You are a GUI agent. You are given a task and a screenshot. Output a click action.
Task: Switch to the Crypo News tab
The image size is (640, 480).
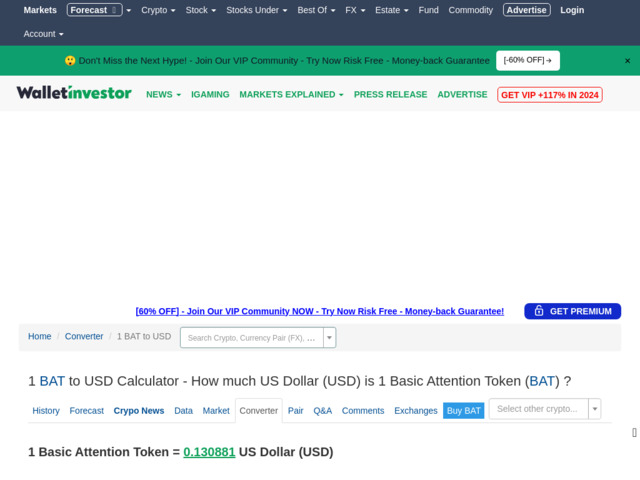(x=139, y=411)
